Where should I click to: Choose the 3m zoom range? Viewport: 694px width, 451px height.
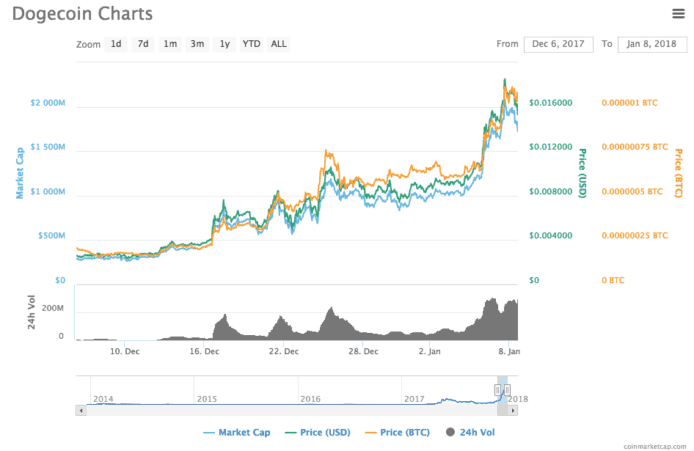click(198, 44)
